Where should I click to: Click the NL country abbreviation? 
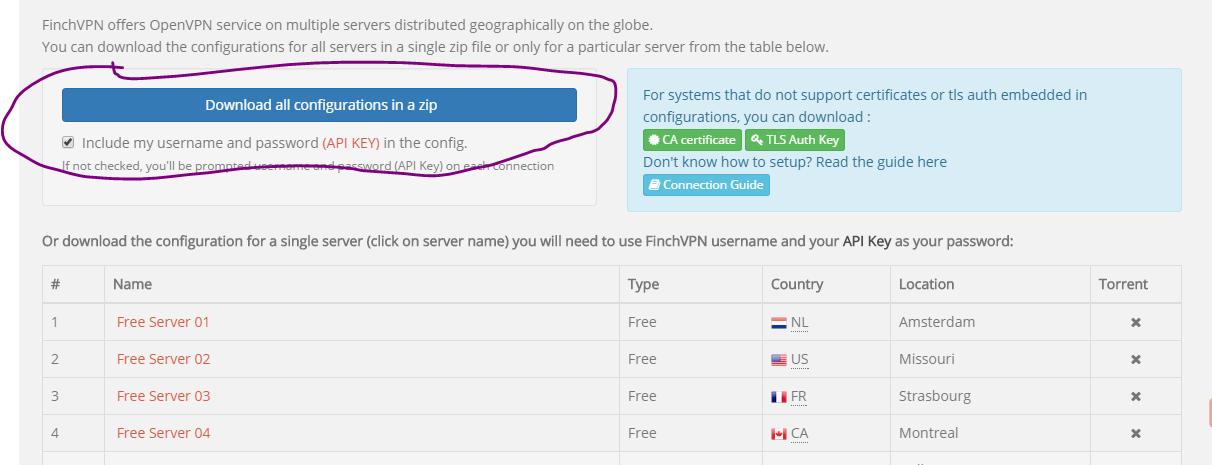pos(799,322)
